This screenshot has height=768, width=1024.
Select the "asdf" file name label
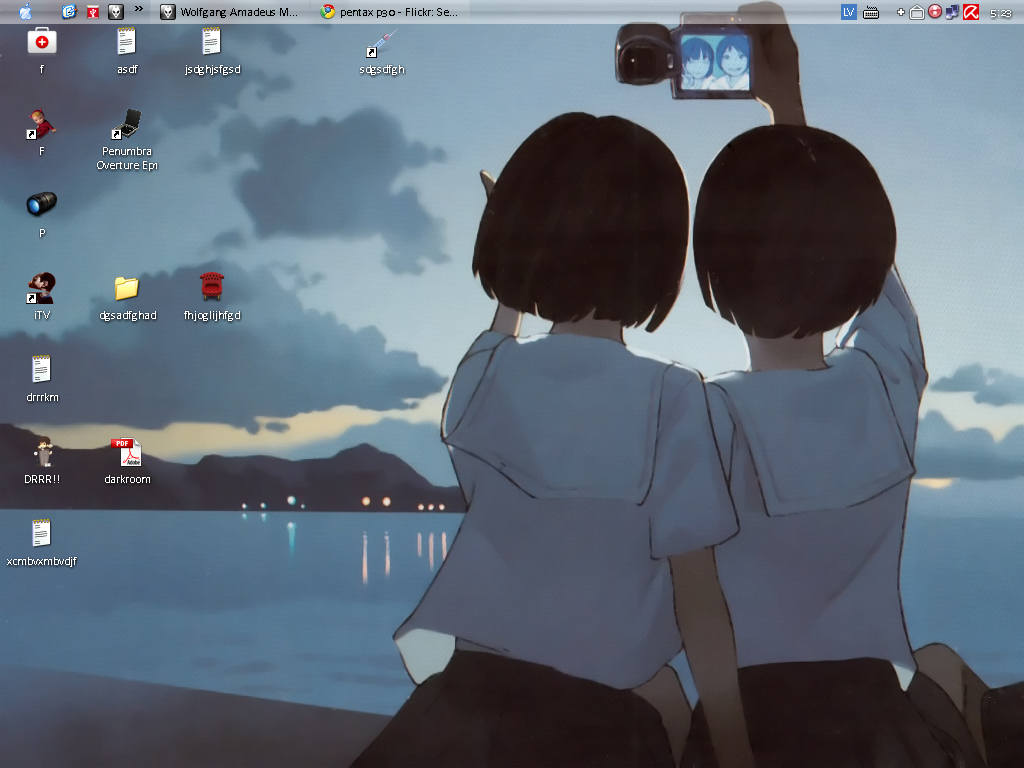click(x=127, y=69)
